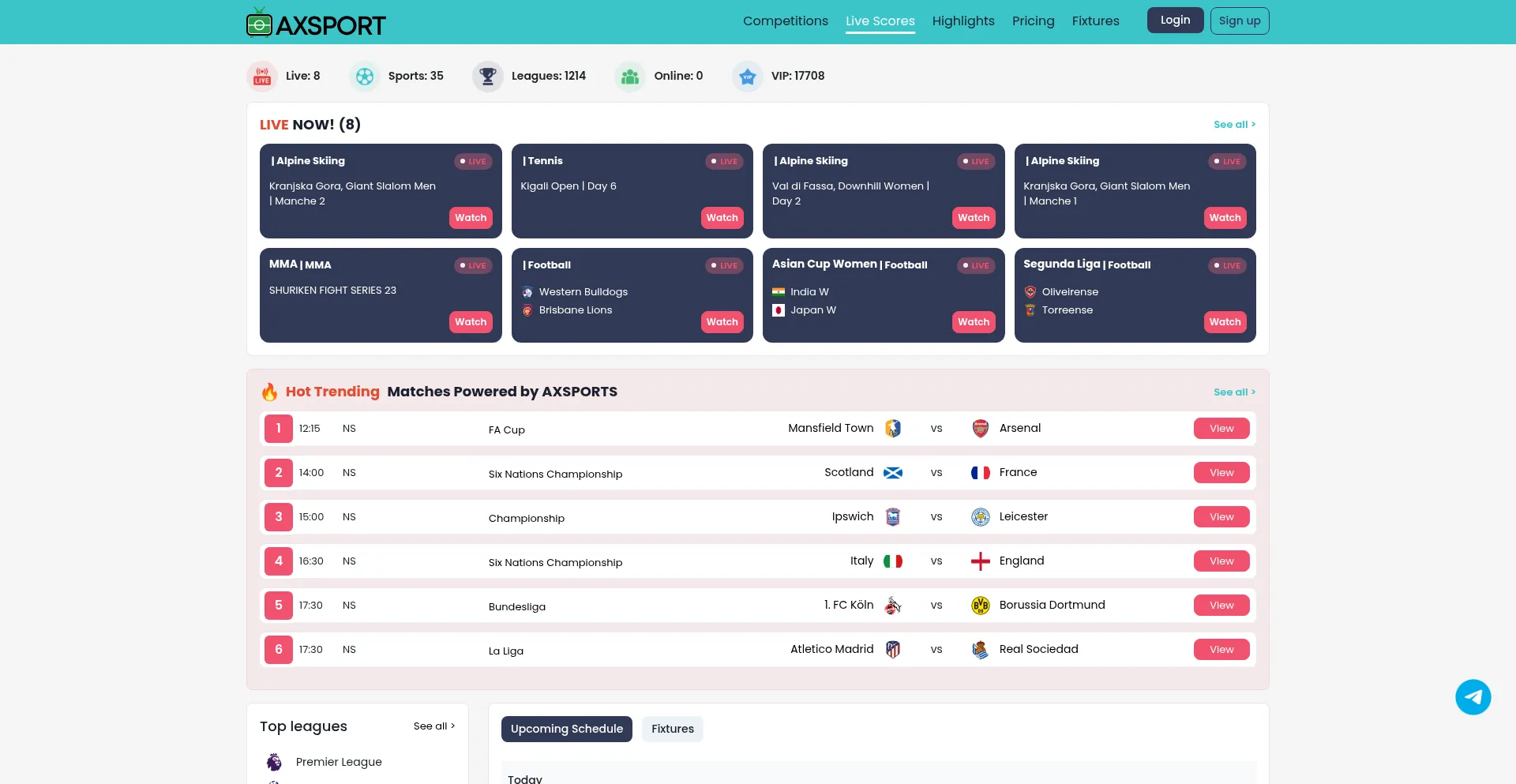Viewport: 1516px width, 784px height.
Task: Click the red Live broadcast icon
Action: tap(262, 77)
